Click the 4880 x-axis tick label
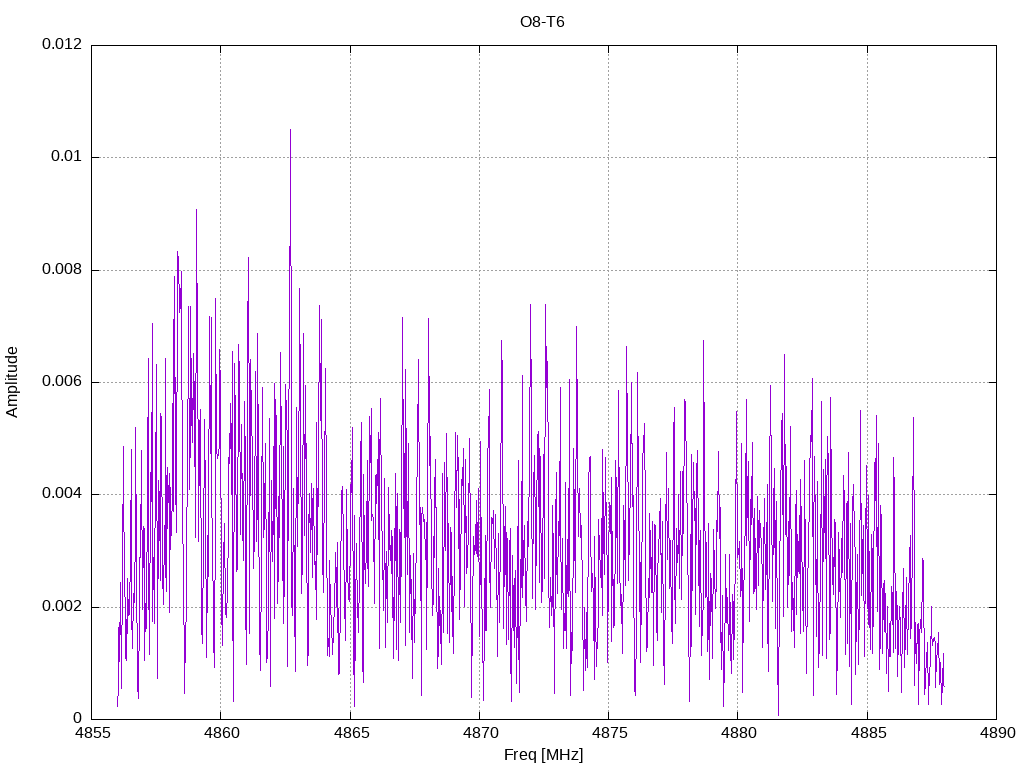Image resolution: width=1024 pixels, height=768 pixels. pos(739,733)
